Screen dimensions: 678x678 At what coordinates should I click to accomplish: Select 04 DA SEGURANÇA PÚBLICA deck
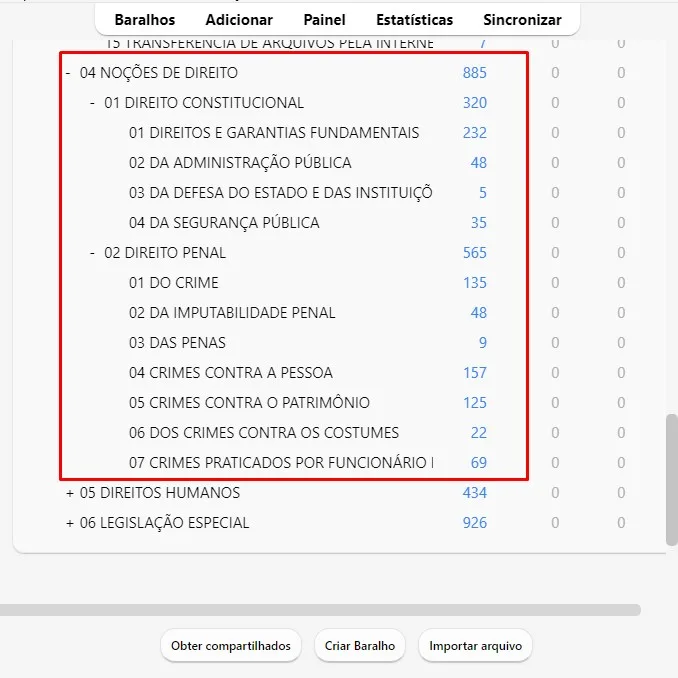(x=224, y=223)
